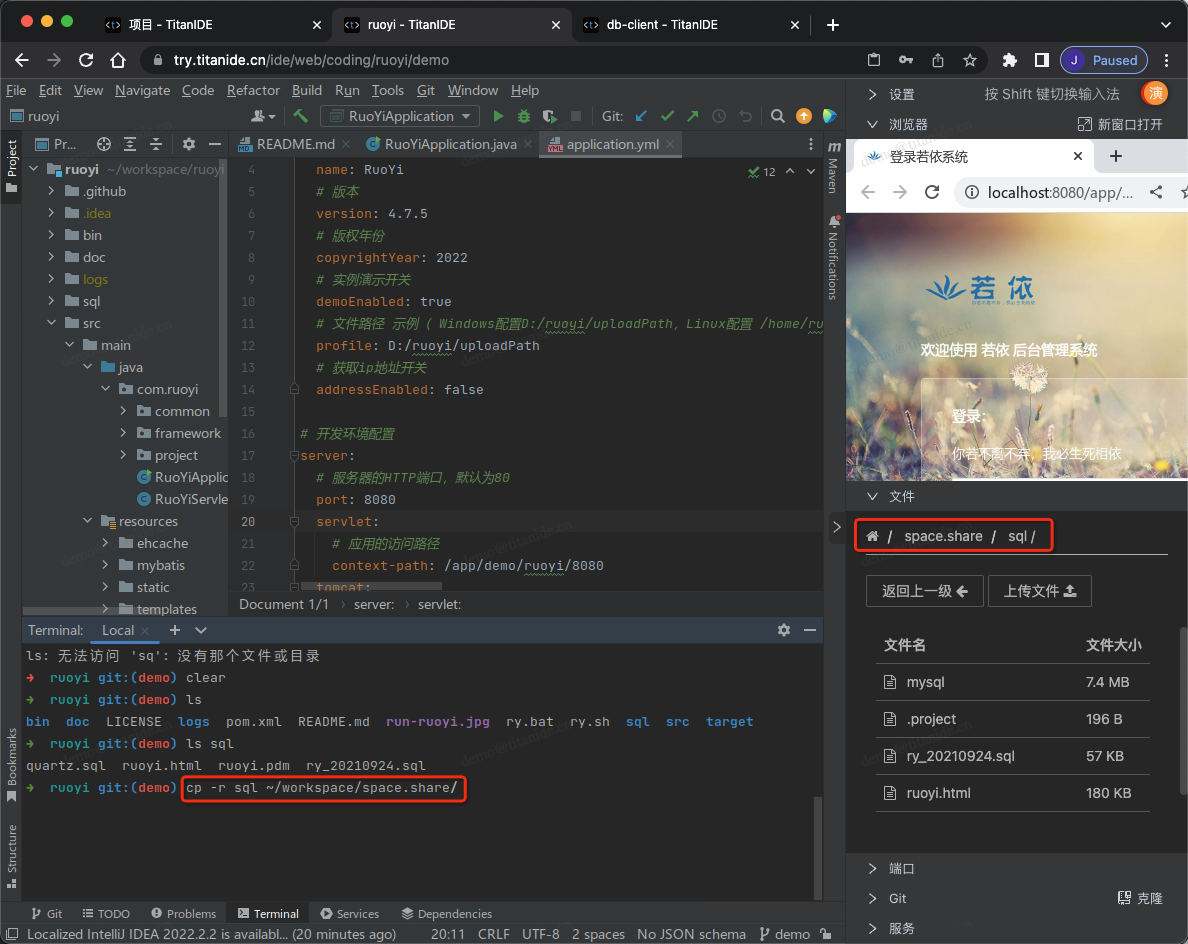Click the home icon in file breadcrumb
This screenshot has height=944, width=1188.
click(x=872, y=537)
